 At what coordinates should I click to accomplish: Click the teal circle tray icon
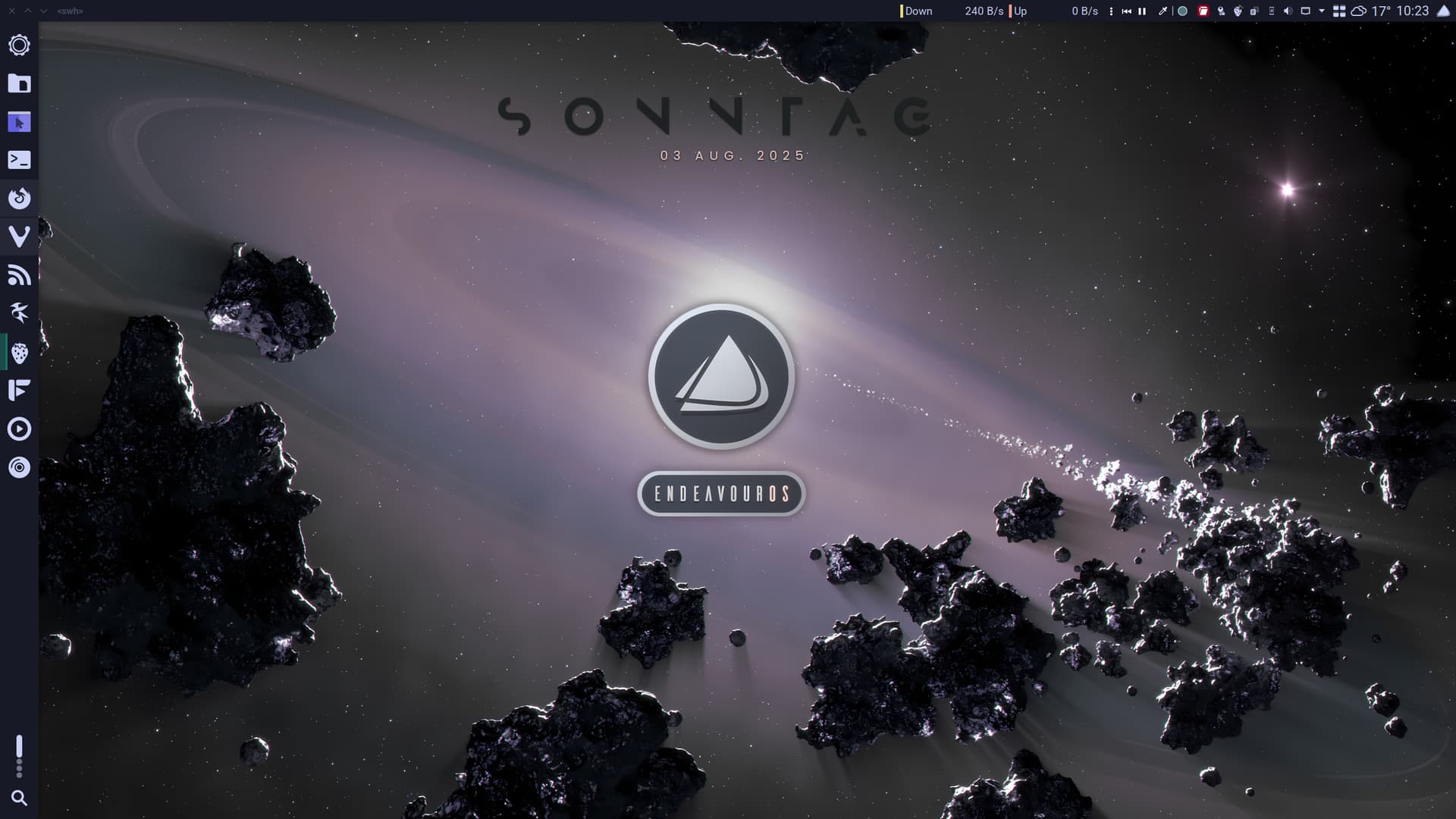click(1182, 11)
